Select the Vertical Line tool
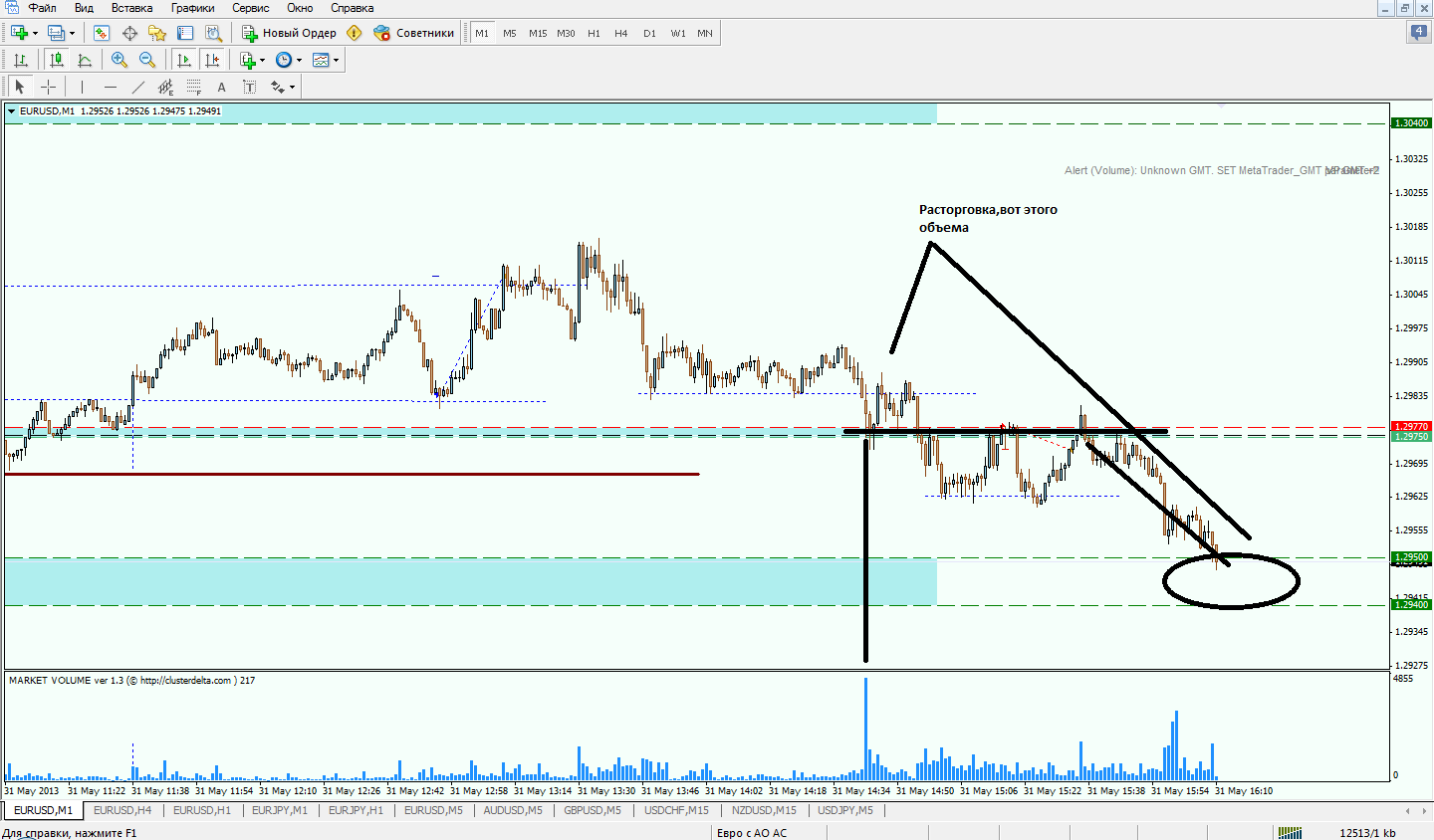This screenshot has width=1434, height=840. click(83, 87)
